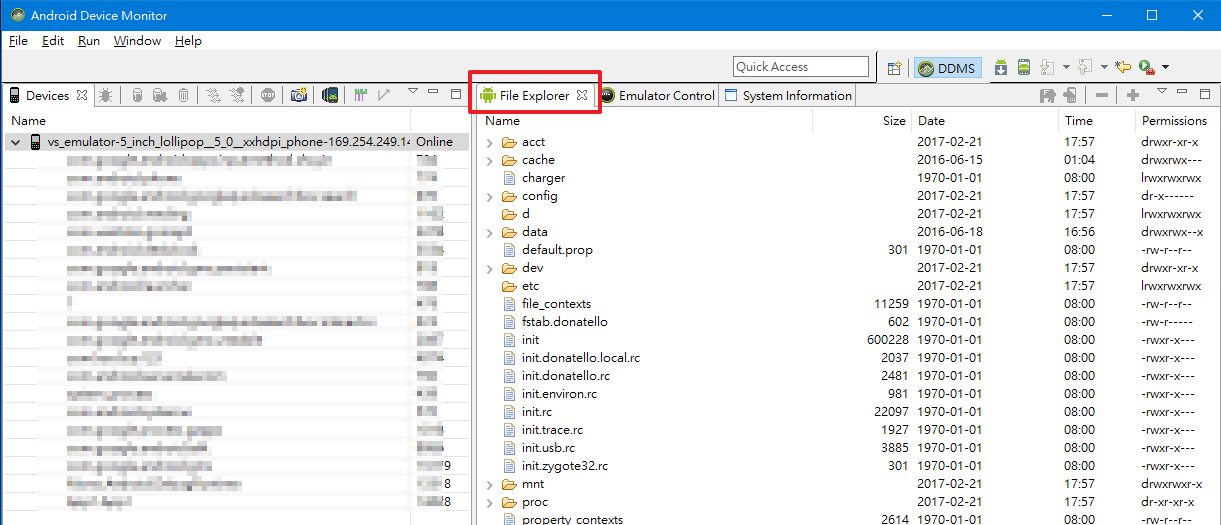
Task: Expand the config folder
Action: pyautogui.click(x=490, y=196)
